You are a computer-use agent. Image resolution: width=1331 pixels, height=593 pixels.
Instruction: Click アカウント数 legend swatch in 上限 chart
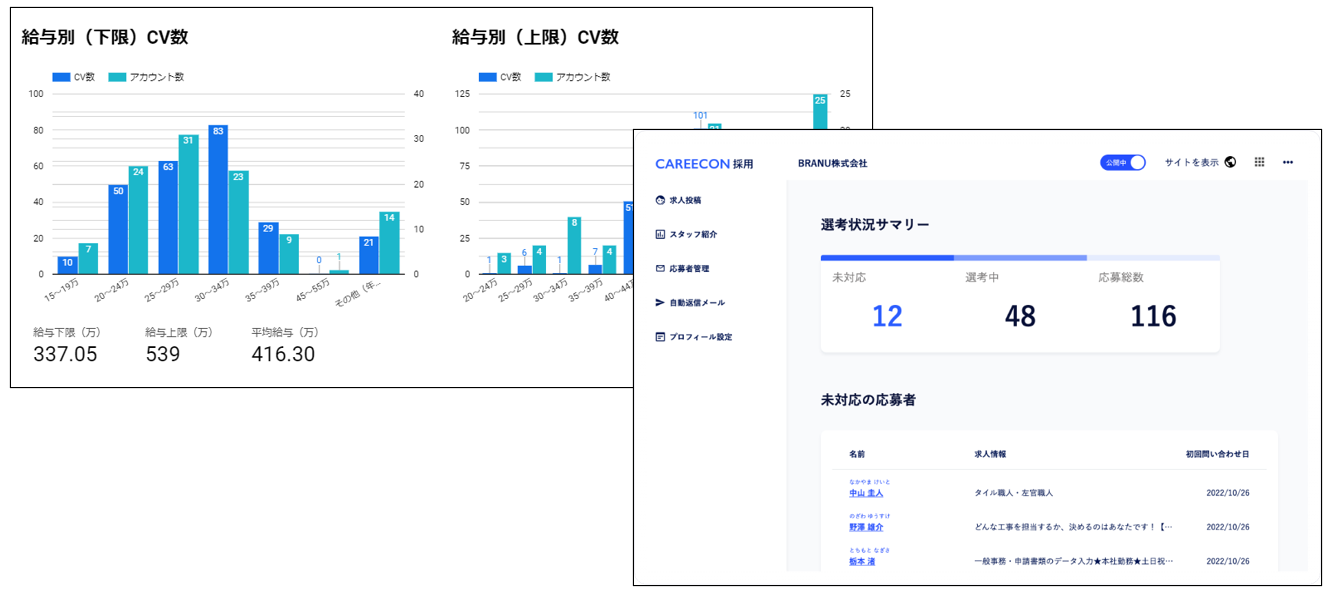tap(543, 77)
